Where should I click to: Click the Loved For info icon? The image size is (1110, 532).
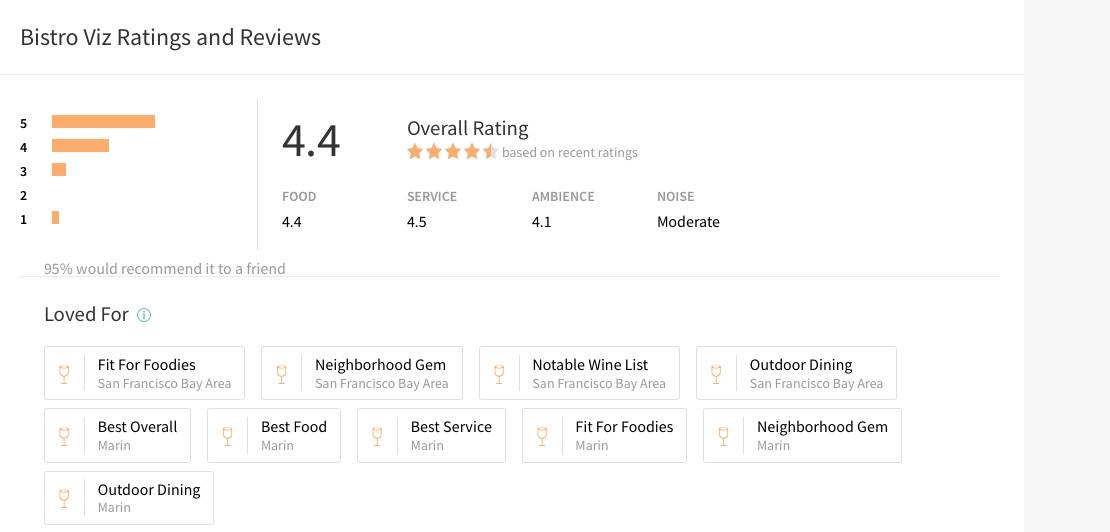point(144,315)
